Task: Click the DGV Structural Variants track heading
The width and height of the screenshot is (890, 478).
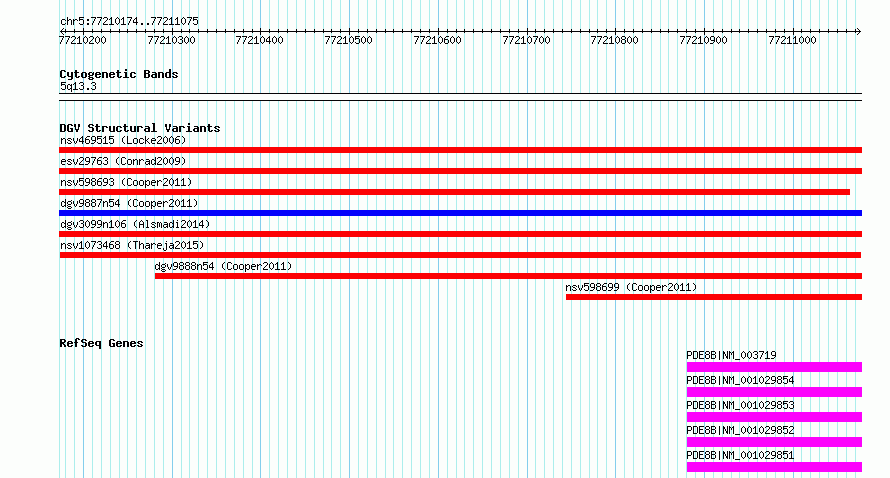Action: point(140,128)
